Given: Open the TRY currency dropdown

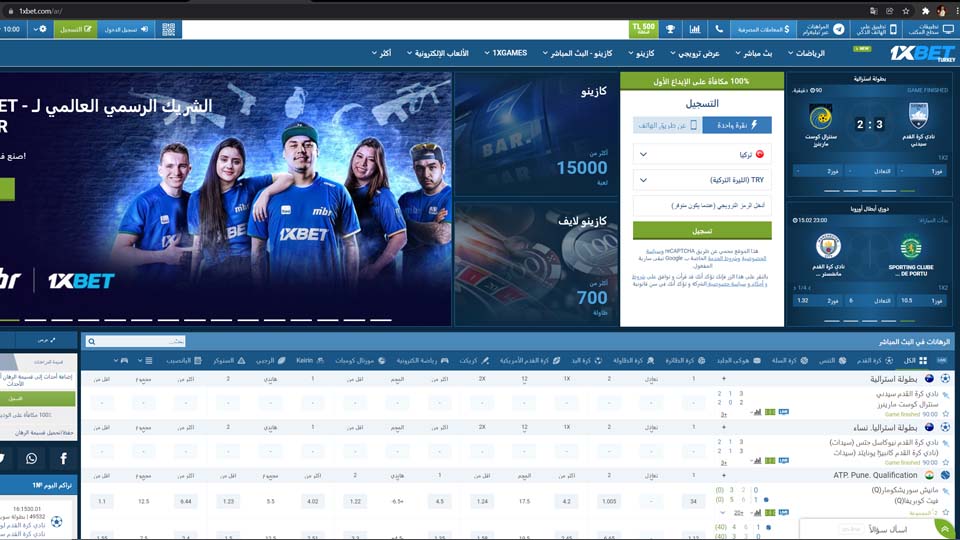Looking at the screenshot, I should pos(702,180).
